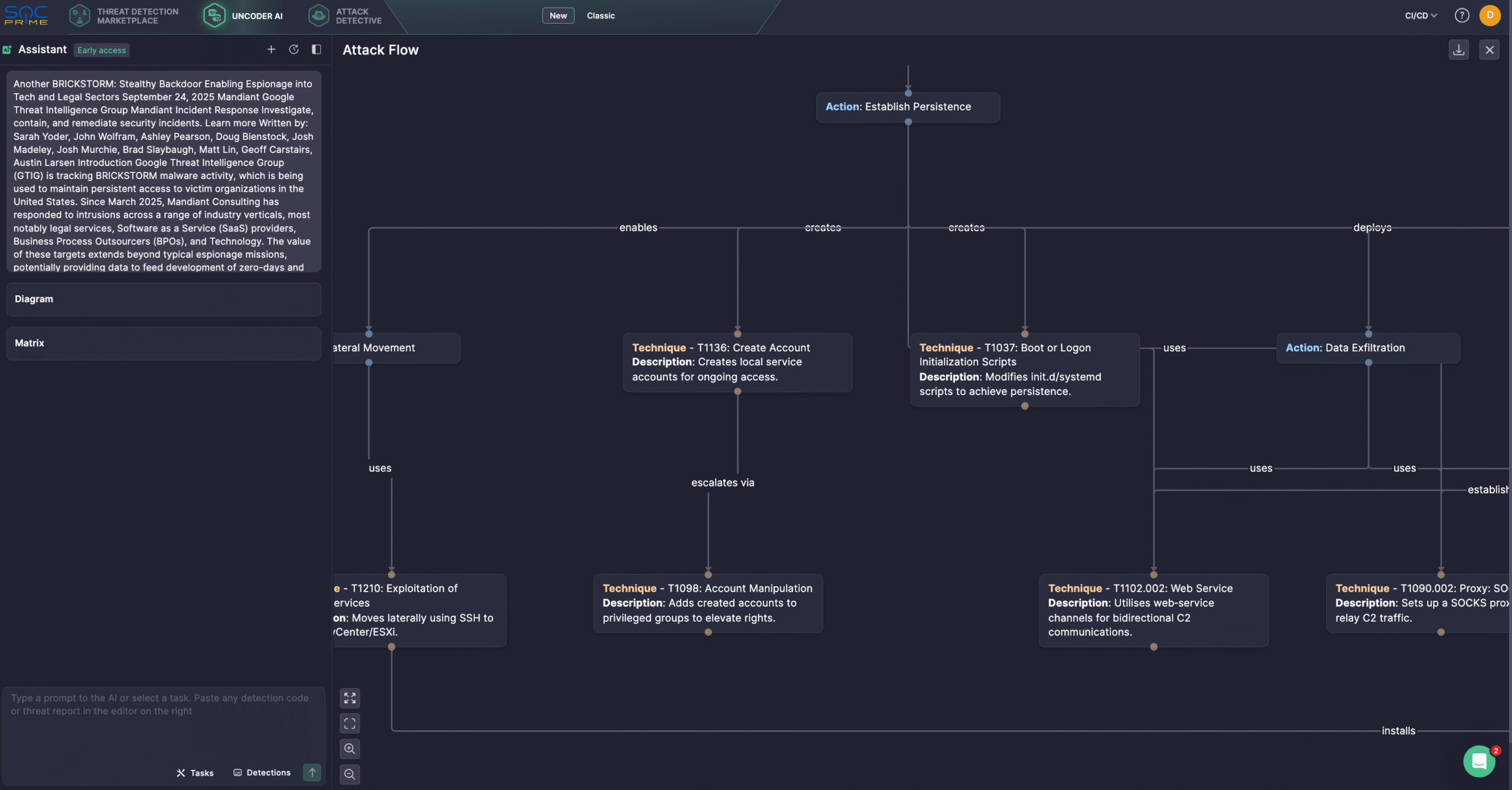Open the CI/CD dropdown menu
This screenshot has width=1512, height=790.
pyautogui.click(x=1420, y=15)
